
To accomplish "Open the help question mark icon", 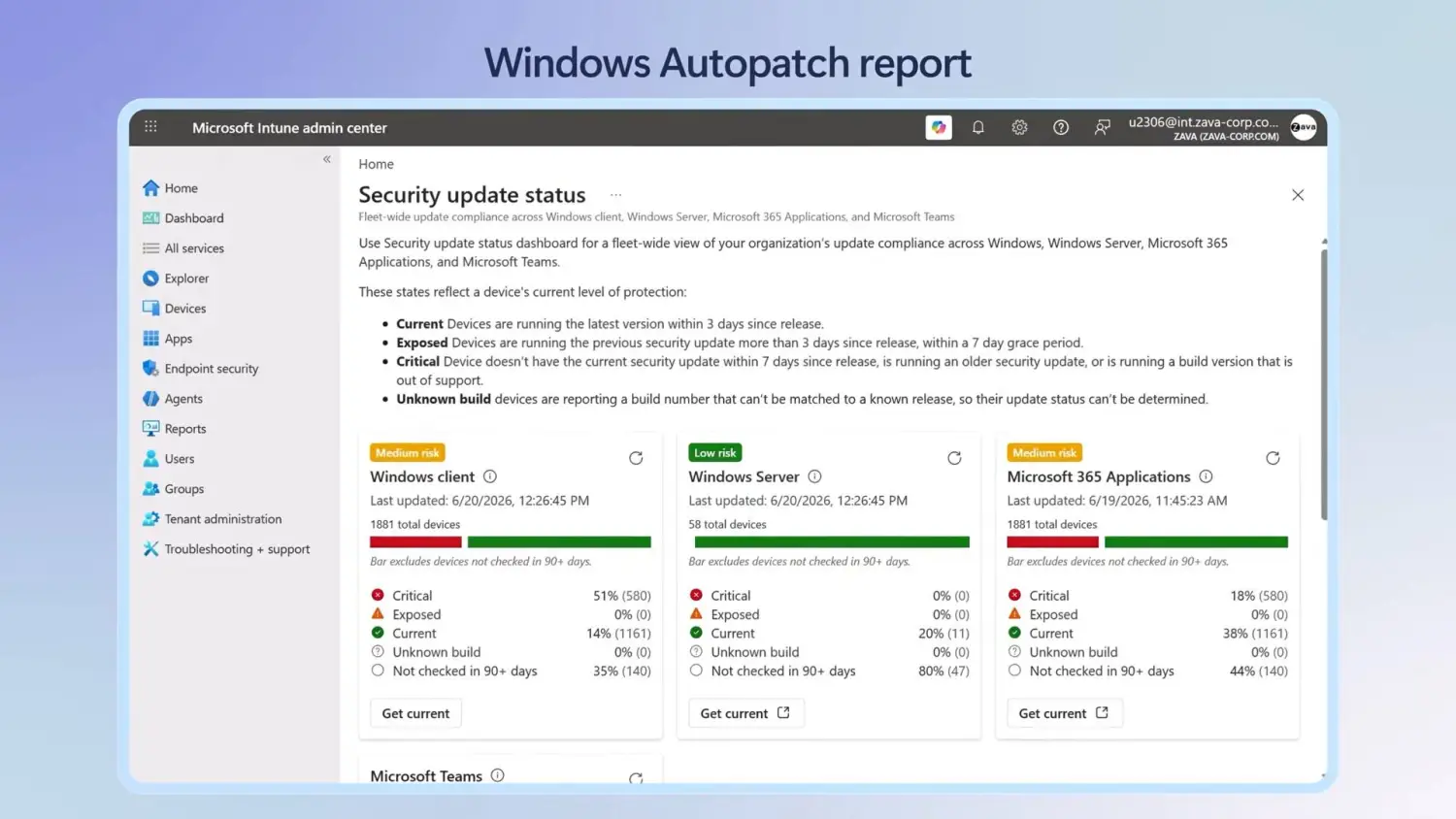I will click(x=1061, y=127).
